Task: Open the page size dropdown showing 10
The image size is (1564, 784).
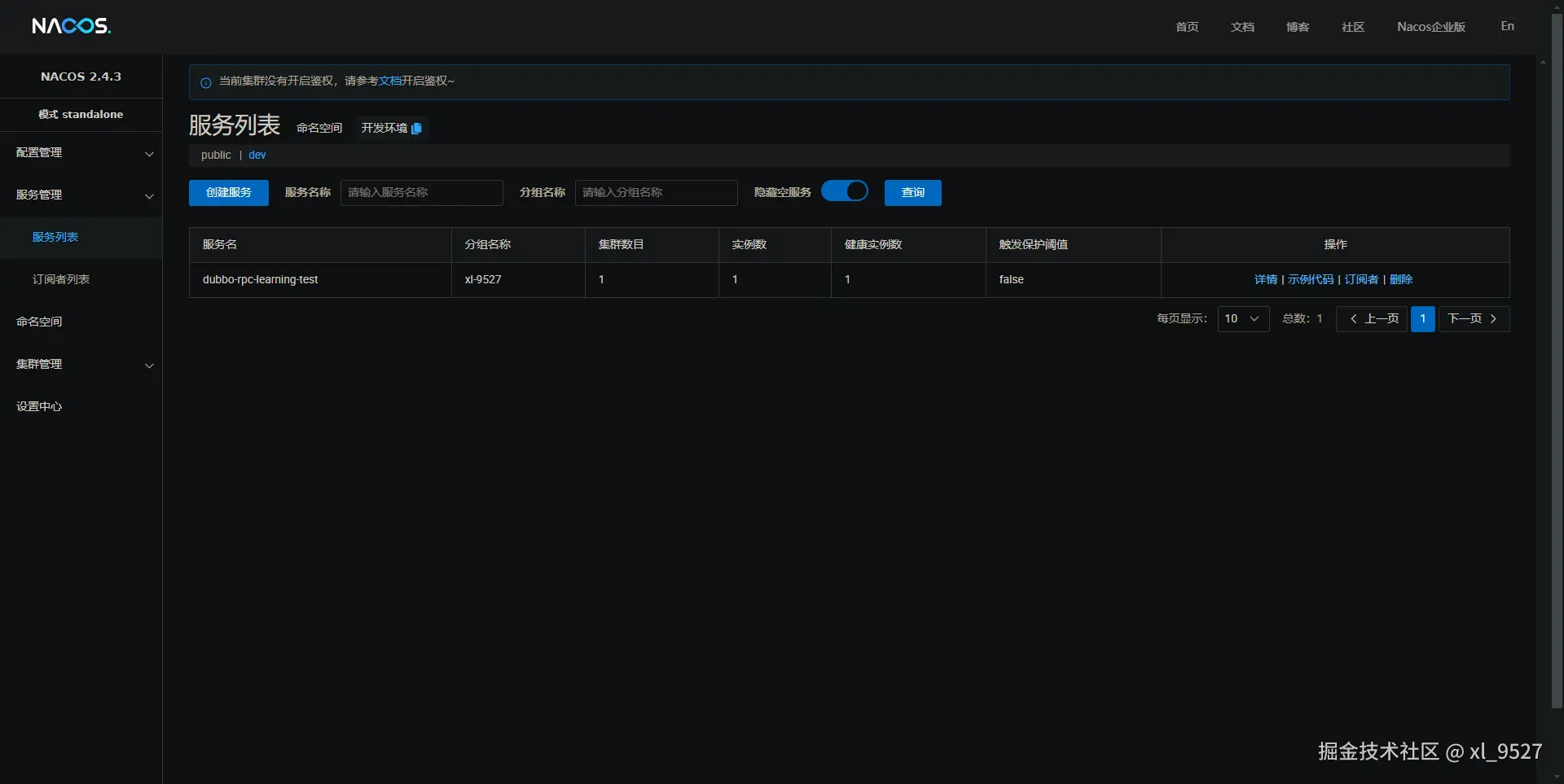Action: tap(1243, 319)
